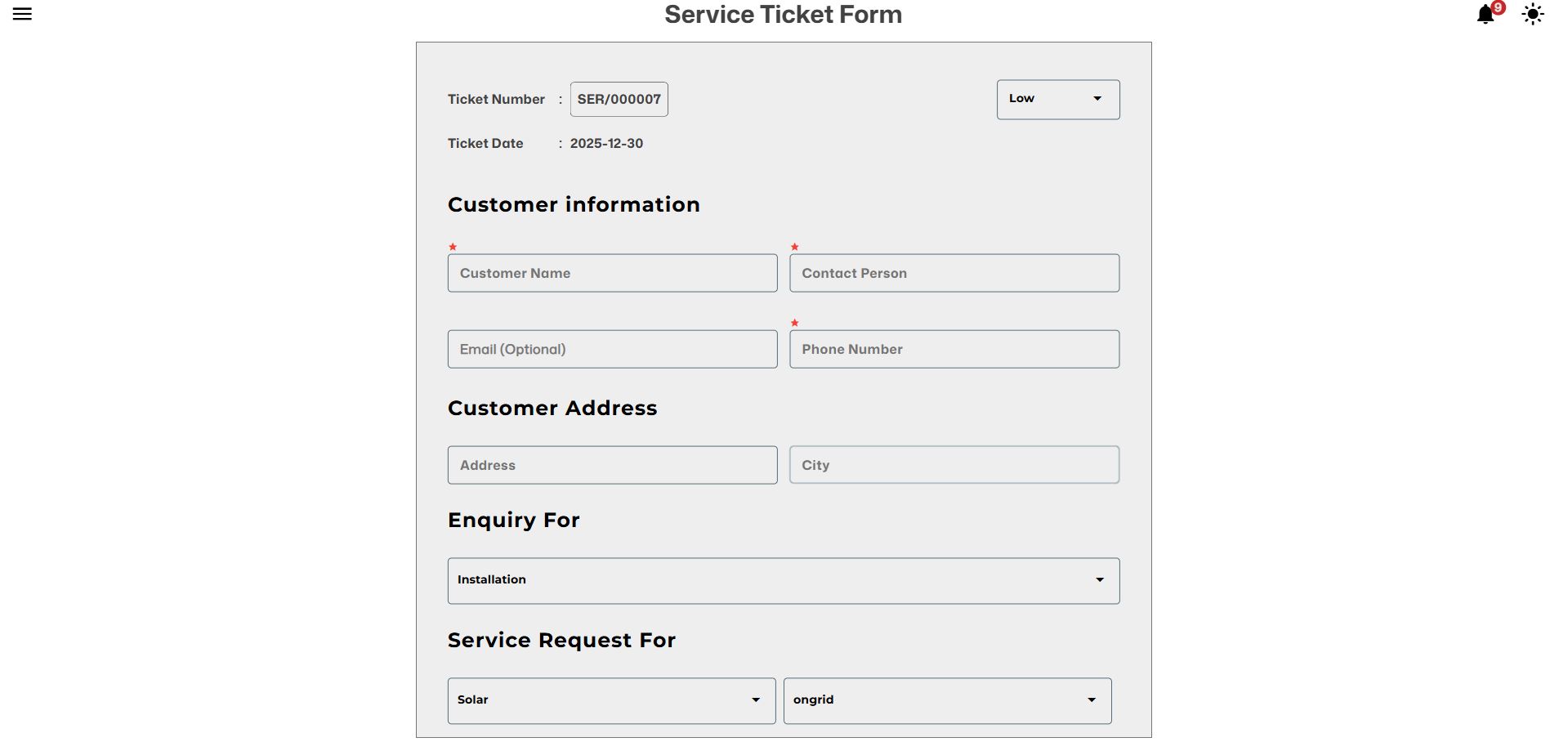
Task: Open the hamburger navigation menu
Action: (22, 14)
